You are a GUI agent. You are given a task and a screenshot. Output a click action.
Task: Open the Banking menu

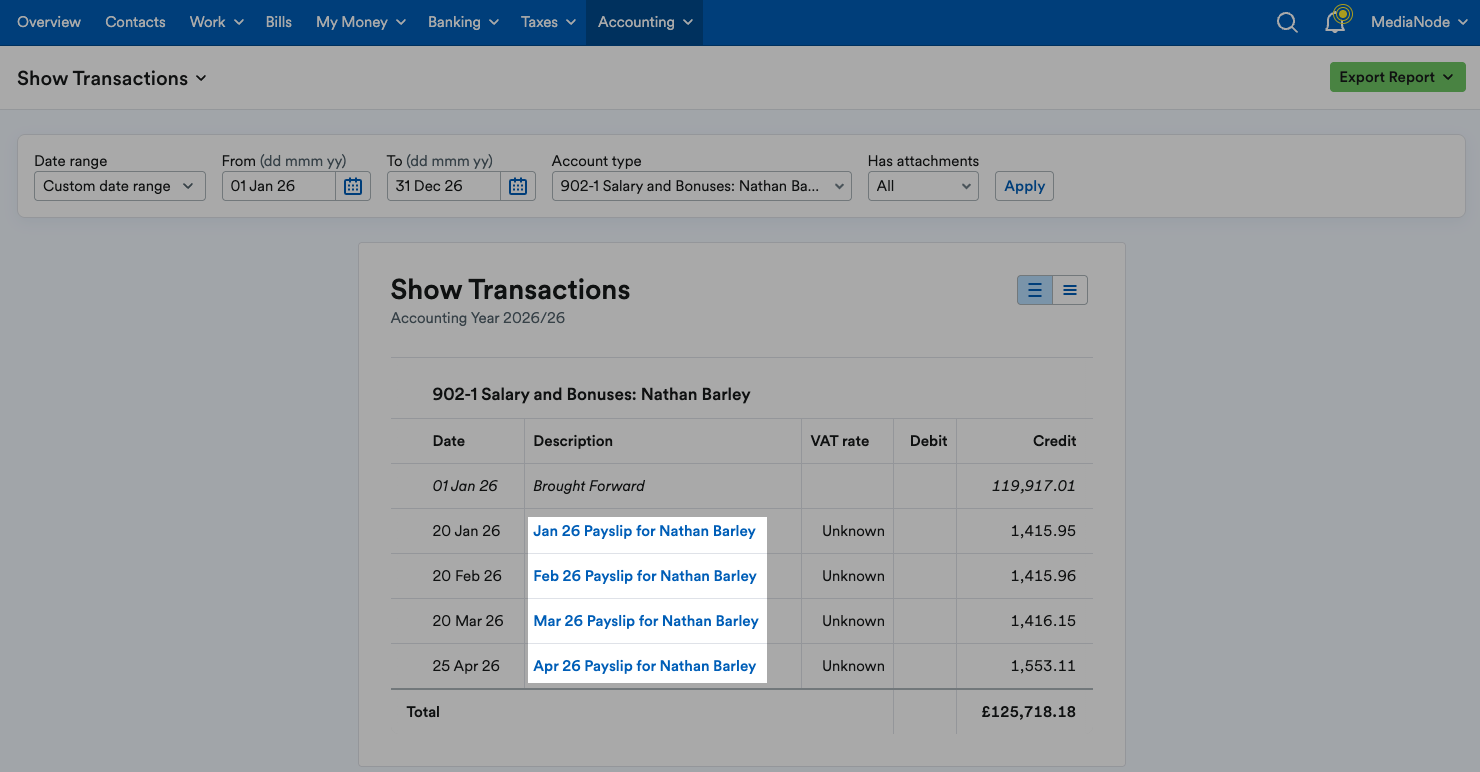(x=464, y=22)
